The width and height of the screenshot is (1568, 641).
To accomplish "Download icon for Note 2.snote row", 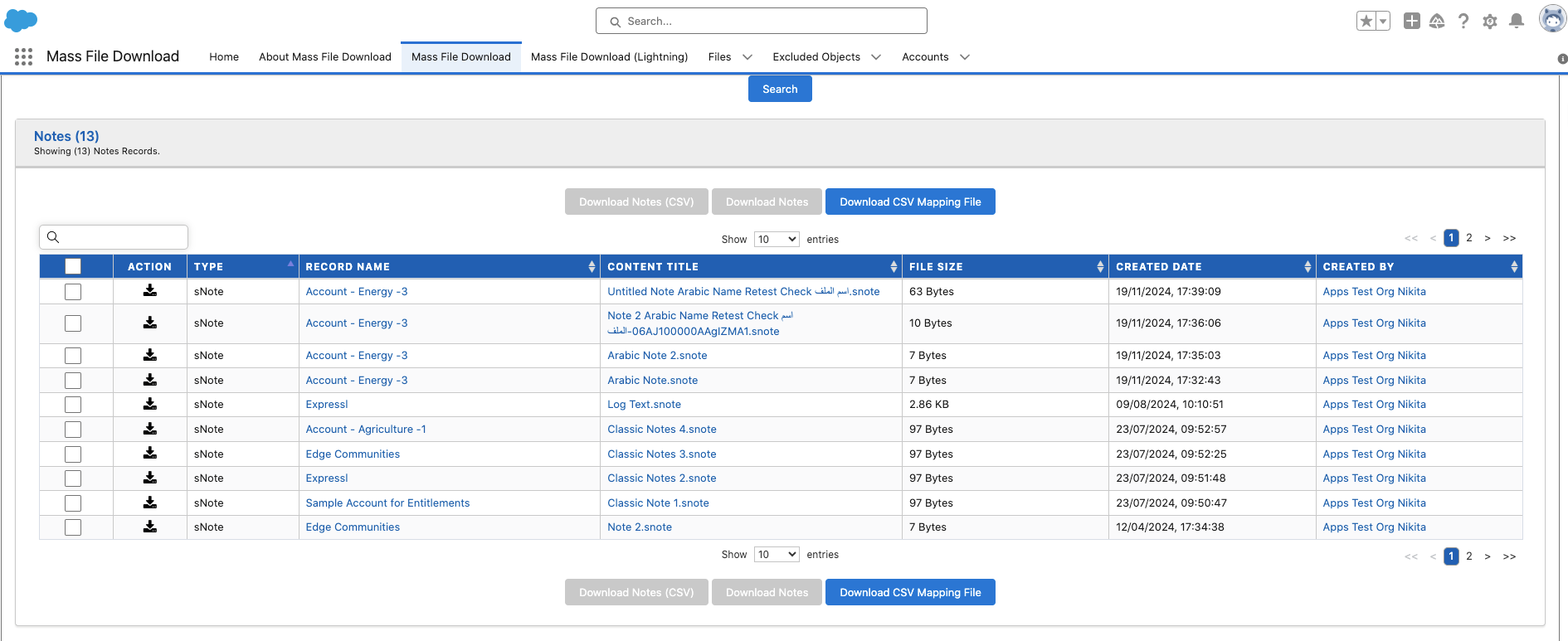I will pos(150,527).
